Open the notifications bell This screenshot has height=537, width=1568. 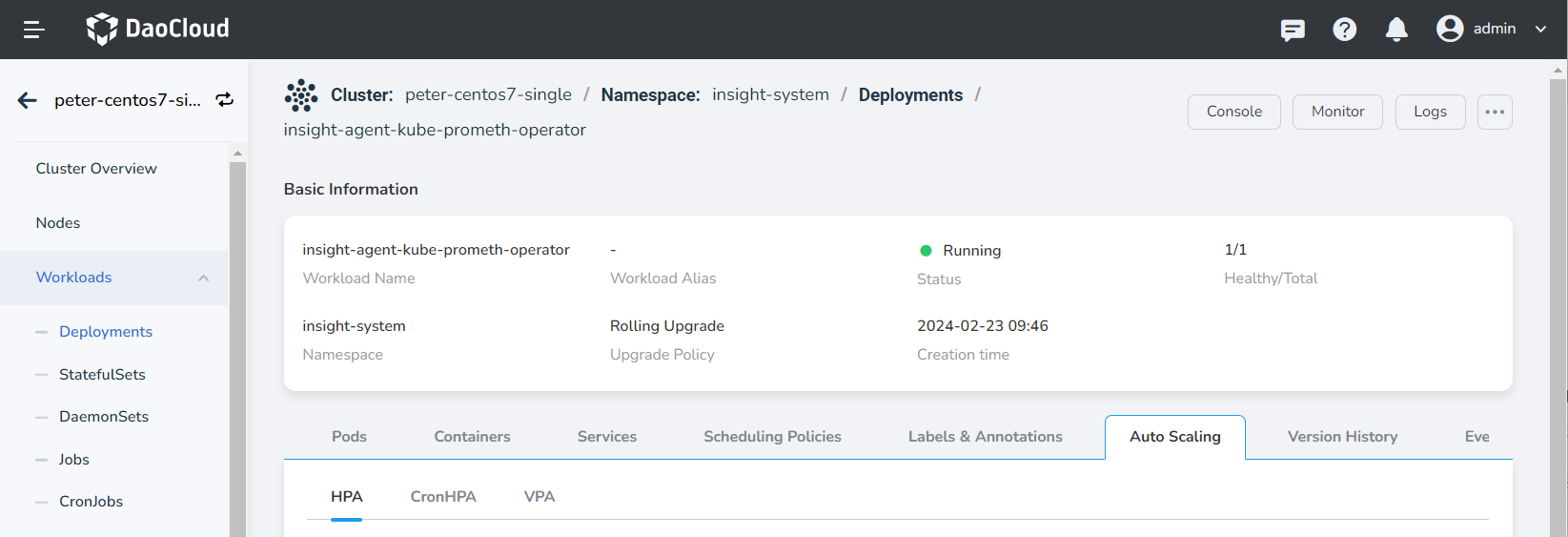click(1396, 30)
